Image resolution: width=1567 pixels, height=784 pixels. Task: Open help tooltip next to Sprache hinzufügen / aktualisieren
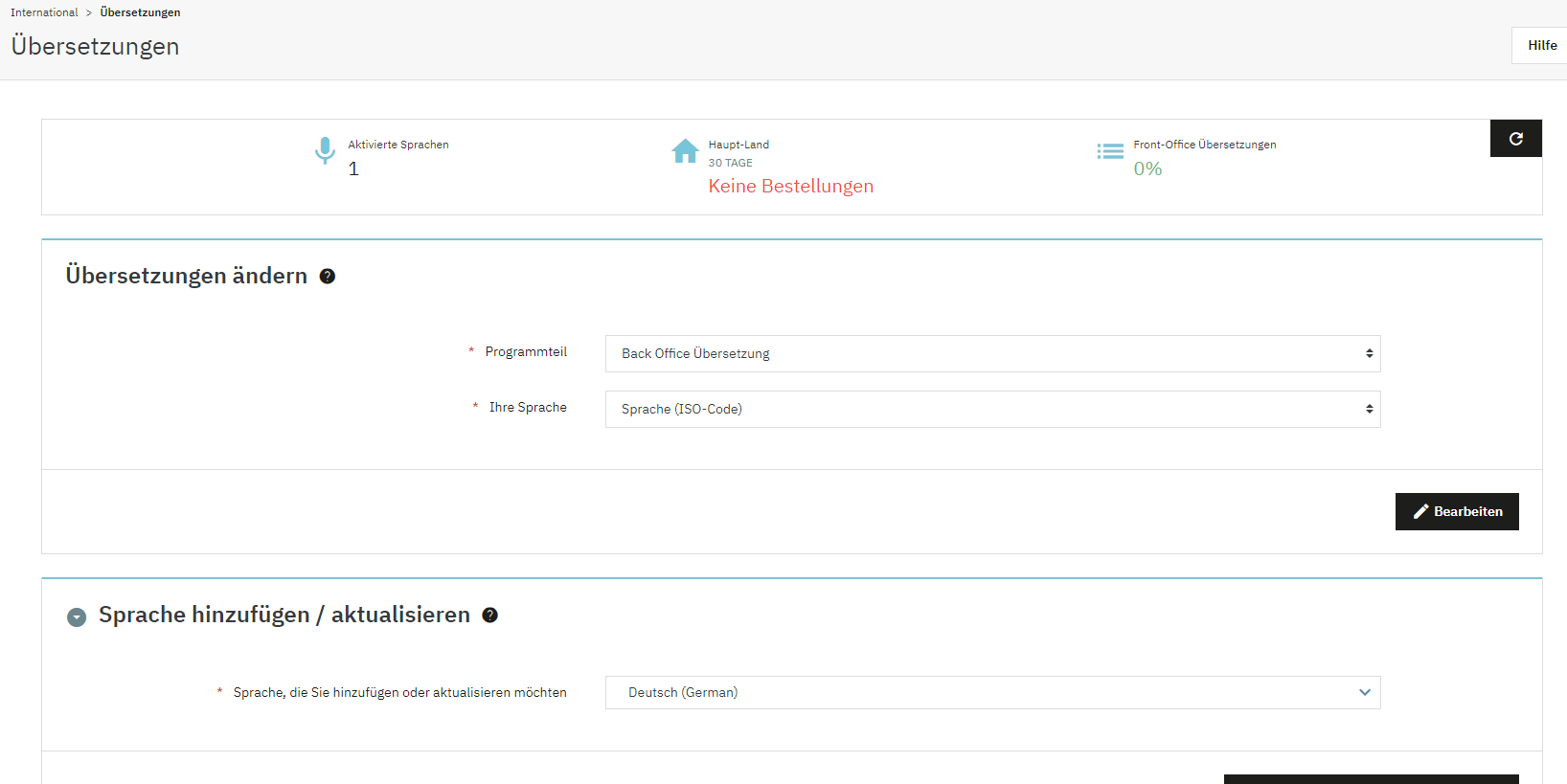[489, 616]
